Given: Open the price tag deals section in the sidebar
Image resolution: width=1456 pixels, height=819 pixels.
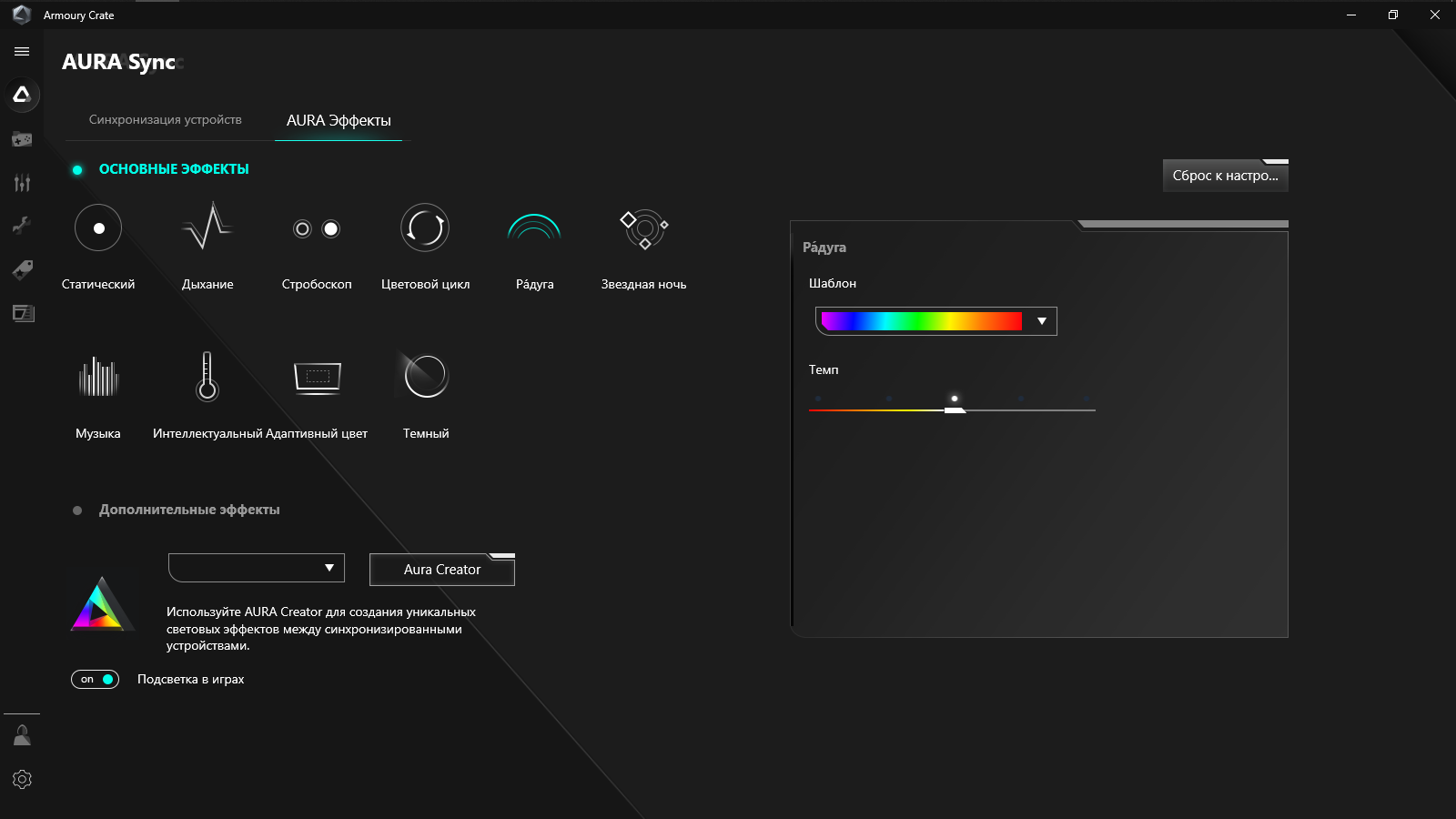Looking at the screenshot, I should (x=22, y=269).
